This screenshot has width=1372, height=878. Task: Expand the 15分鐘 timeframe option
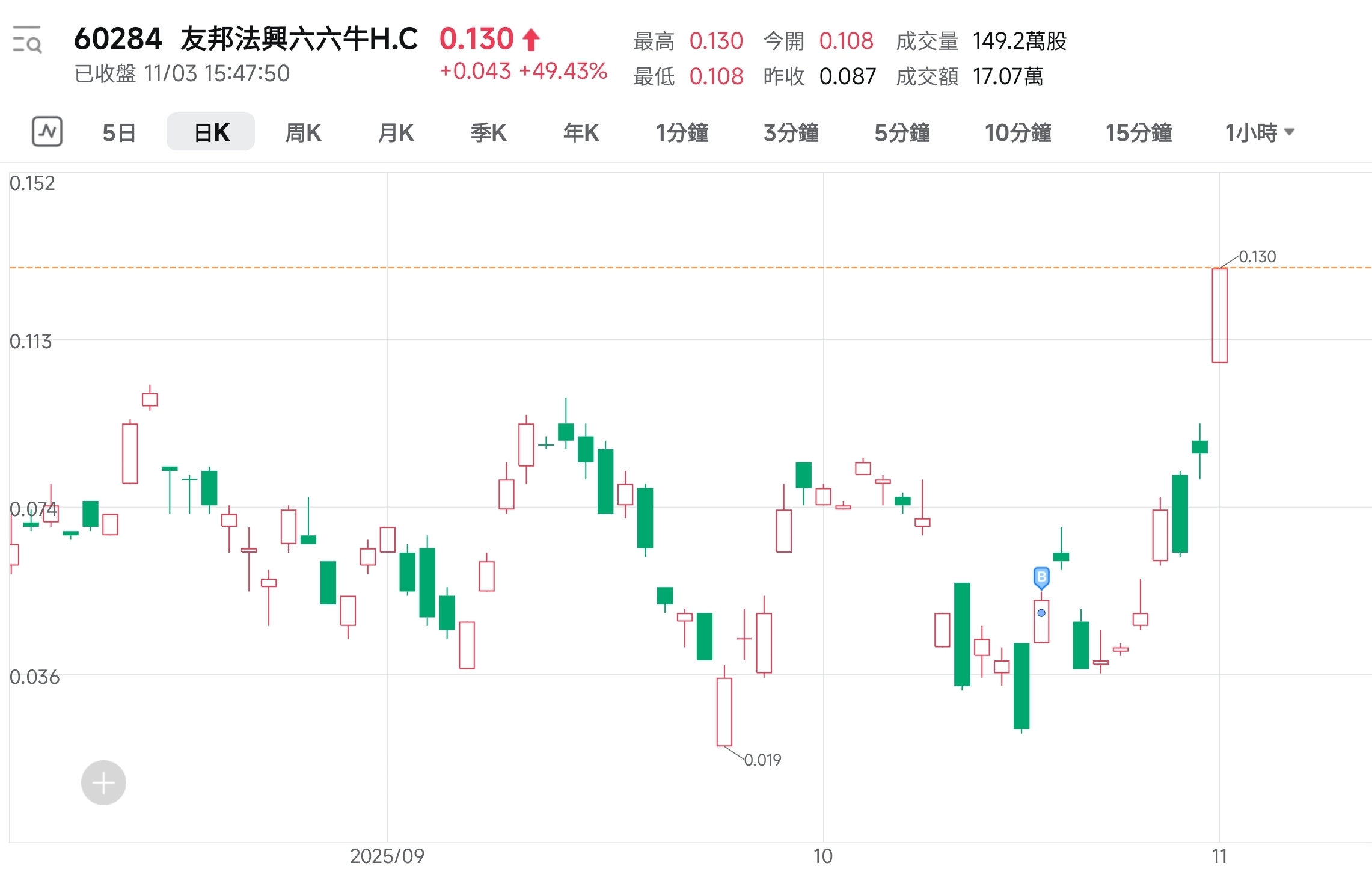(1138, 133)
